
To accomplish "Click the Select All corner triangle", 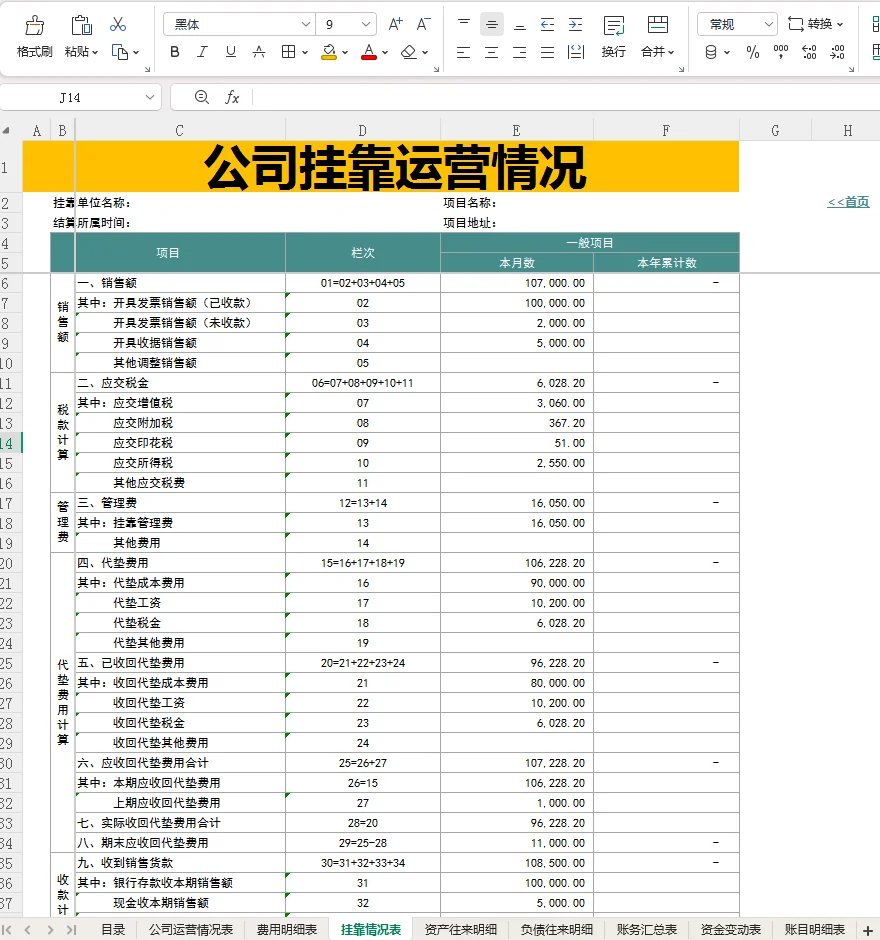I will (x=6, y=130).
